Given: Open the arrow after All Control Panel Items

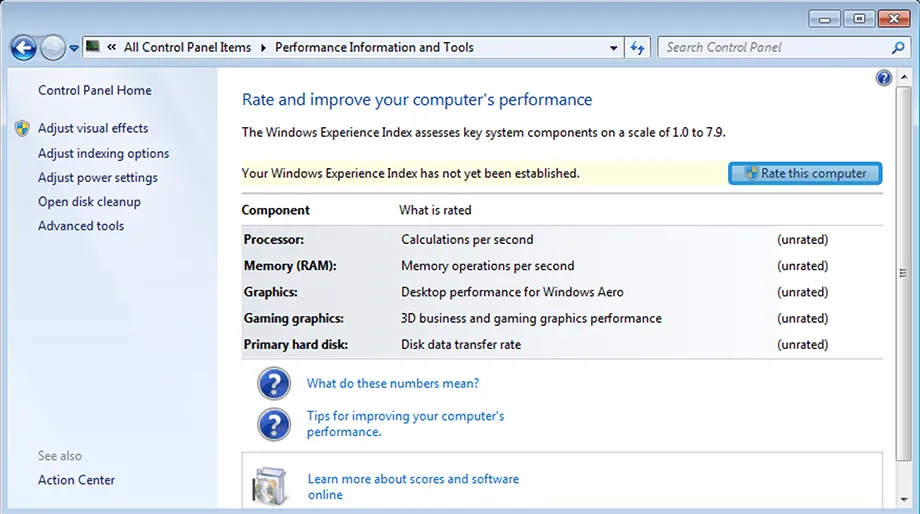Looking at the screenshot, I should 263,48.
